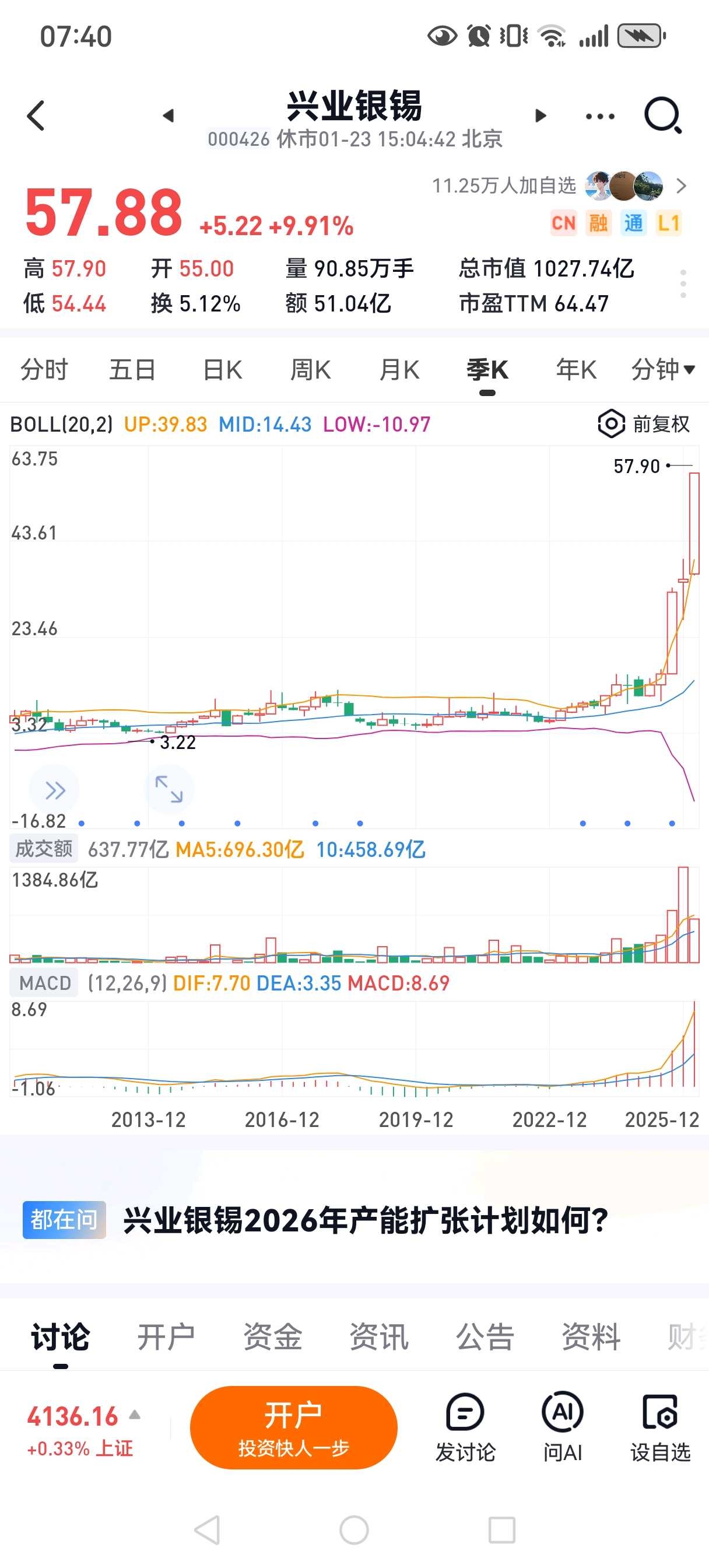Switch the MACD indicator label

click(x=44, y=983)
